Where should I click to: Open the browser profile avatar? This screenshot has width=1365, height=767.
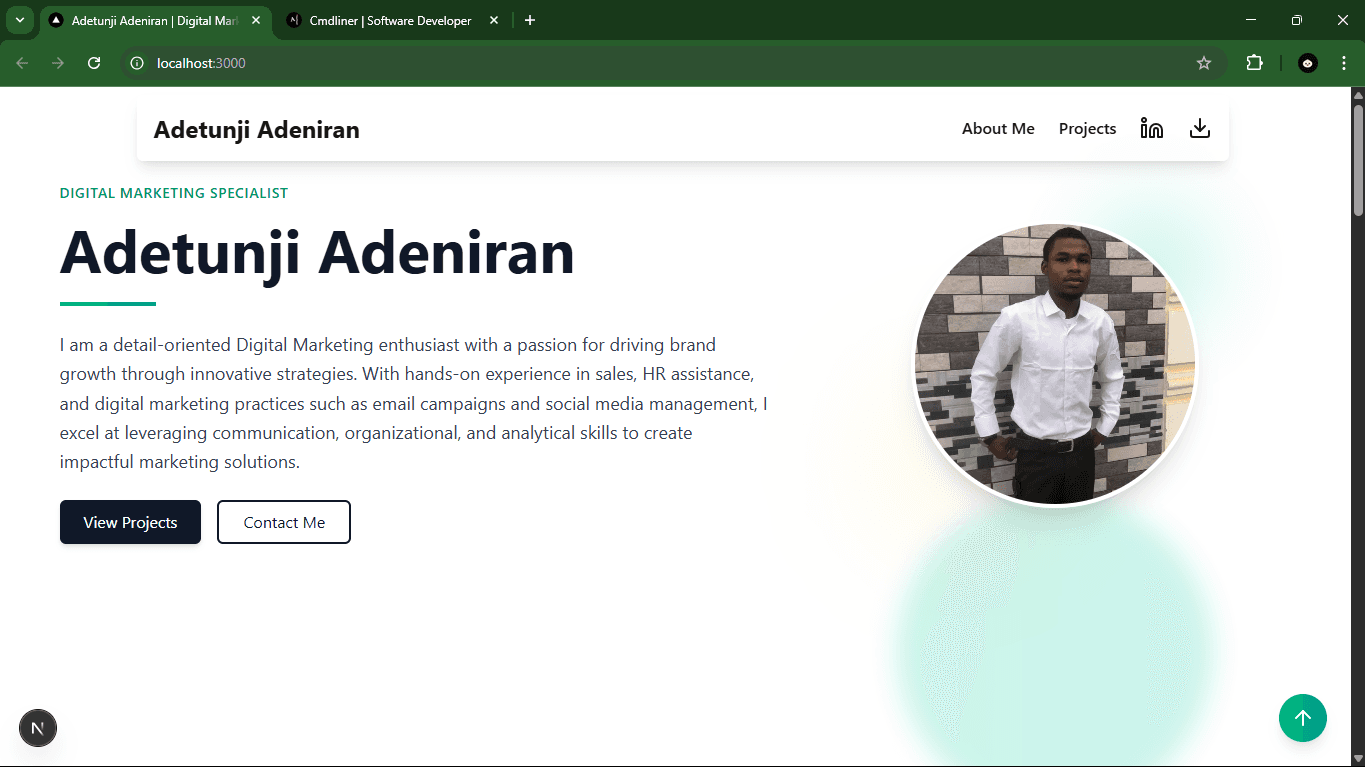pyautogui.click(x=1308, y=63)
